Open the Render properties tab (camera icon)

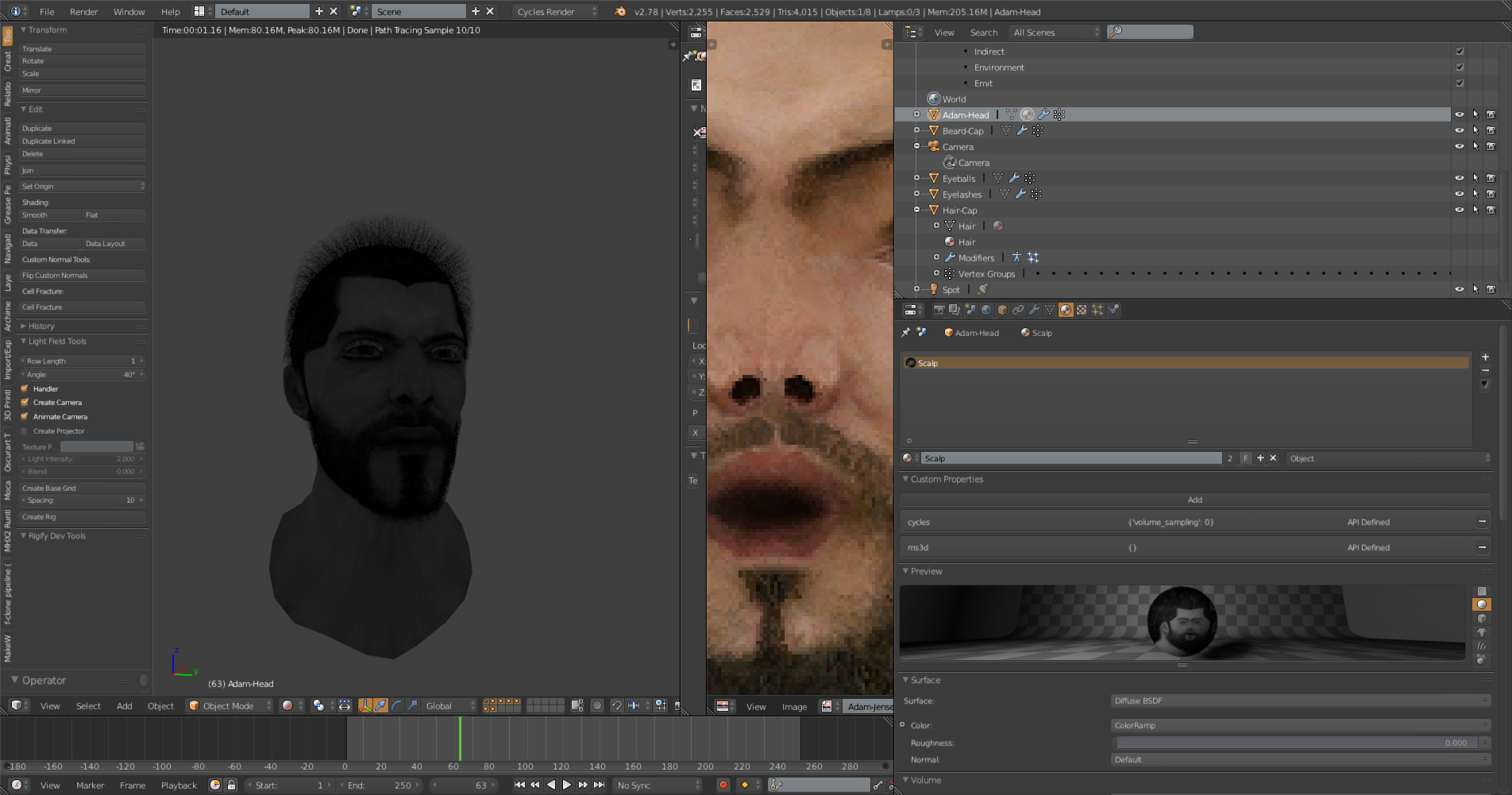pyautogui.click(x=939, y=310)
